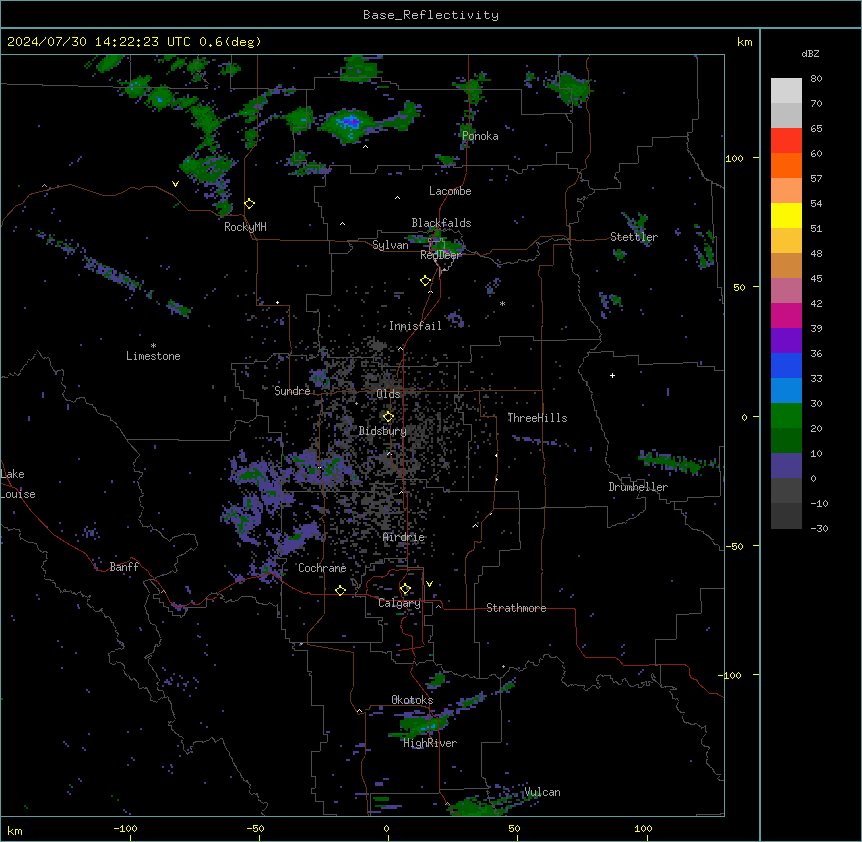Screen dimensions: 862x842
Task: Select the light blue swatch in dBZ legend
Action: [x=786, y=390]
